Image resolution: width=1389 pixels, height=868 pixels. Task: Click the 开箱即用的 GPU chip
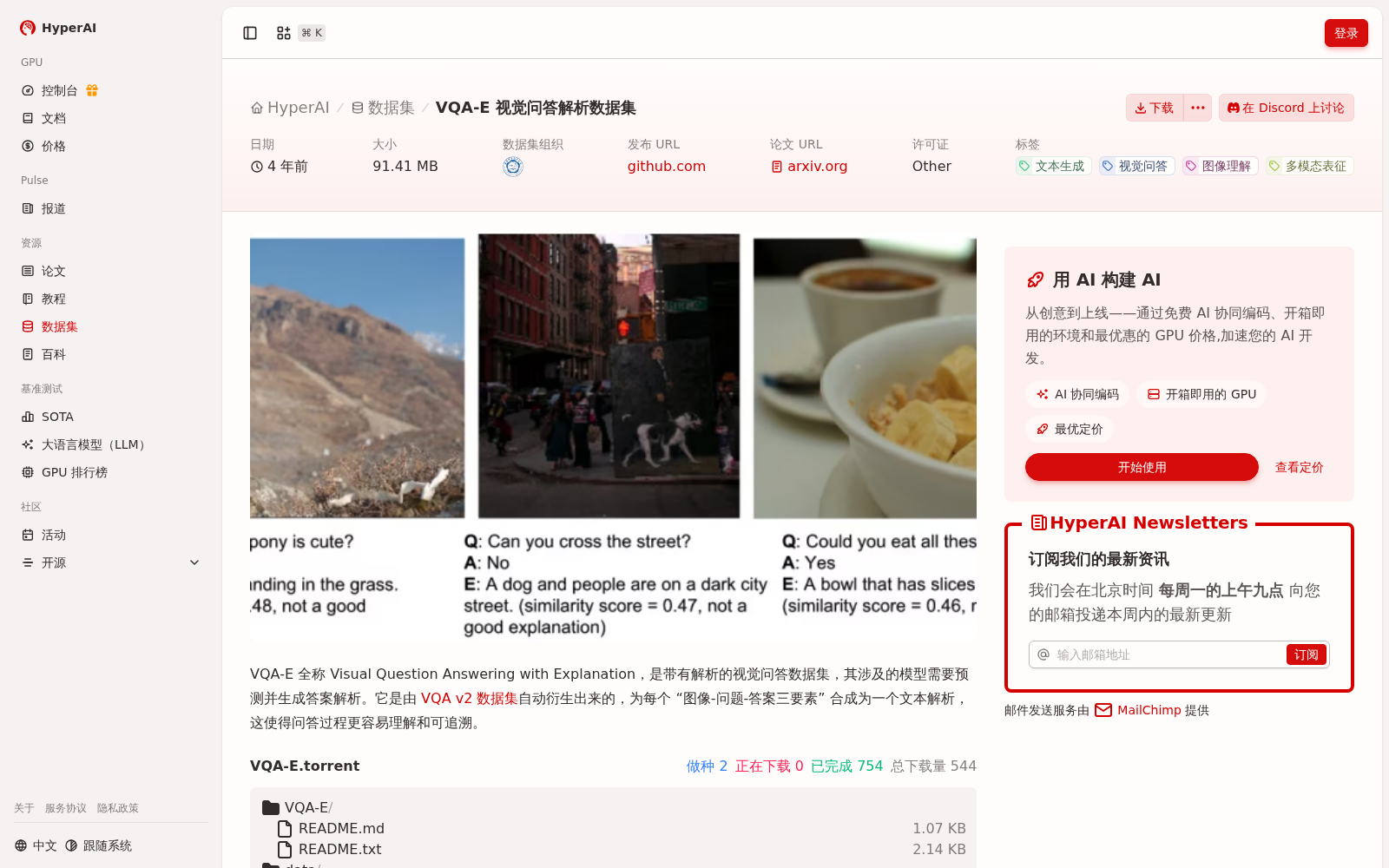tap(1201, 394)
